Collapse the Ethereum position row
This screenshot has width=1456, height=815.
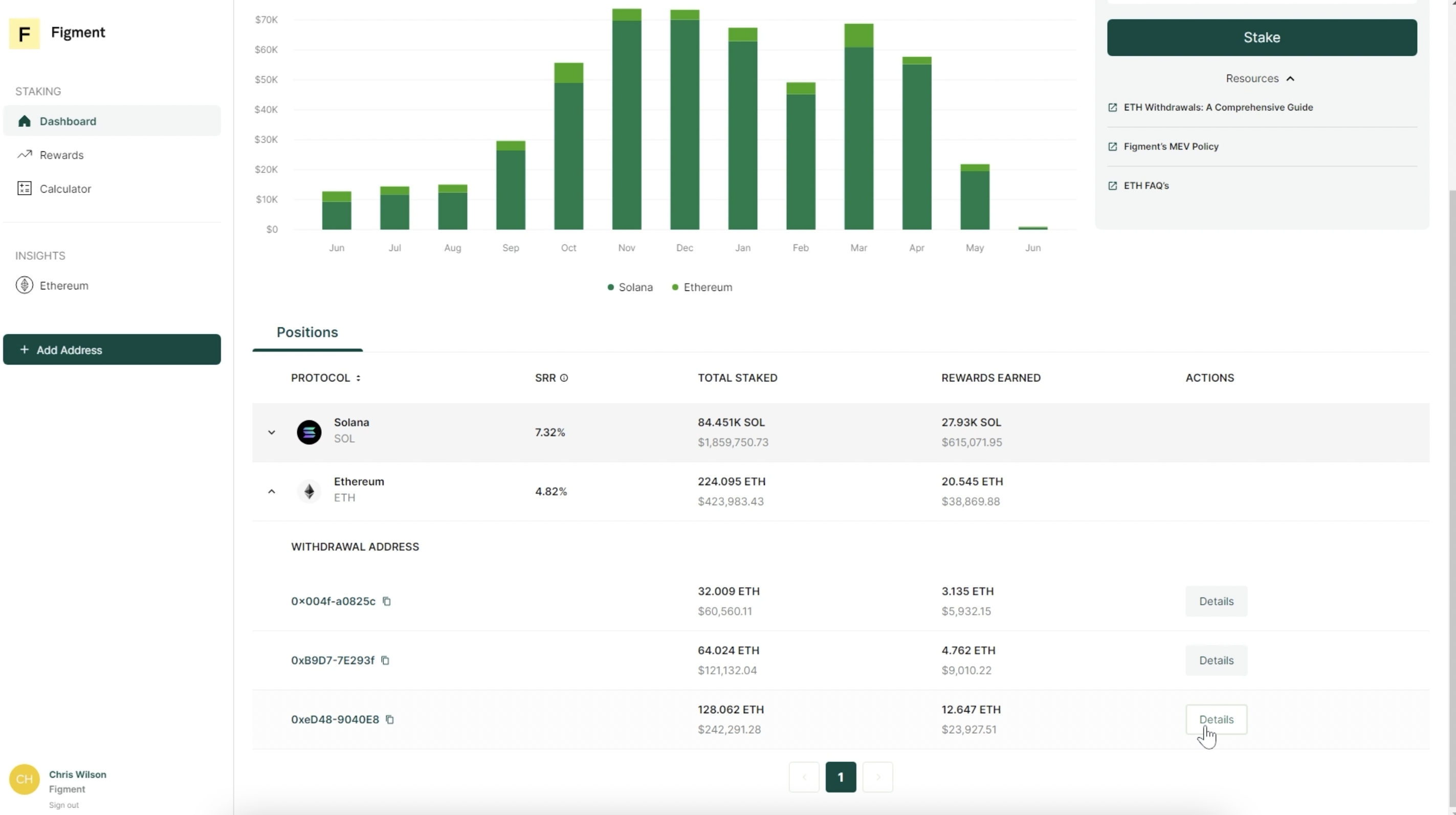pos(271,491)
